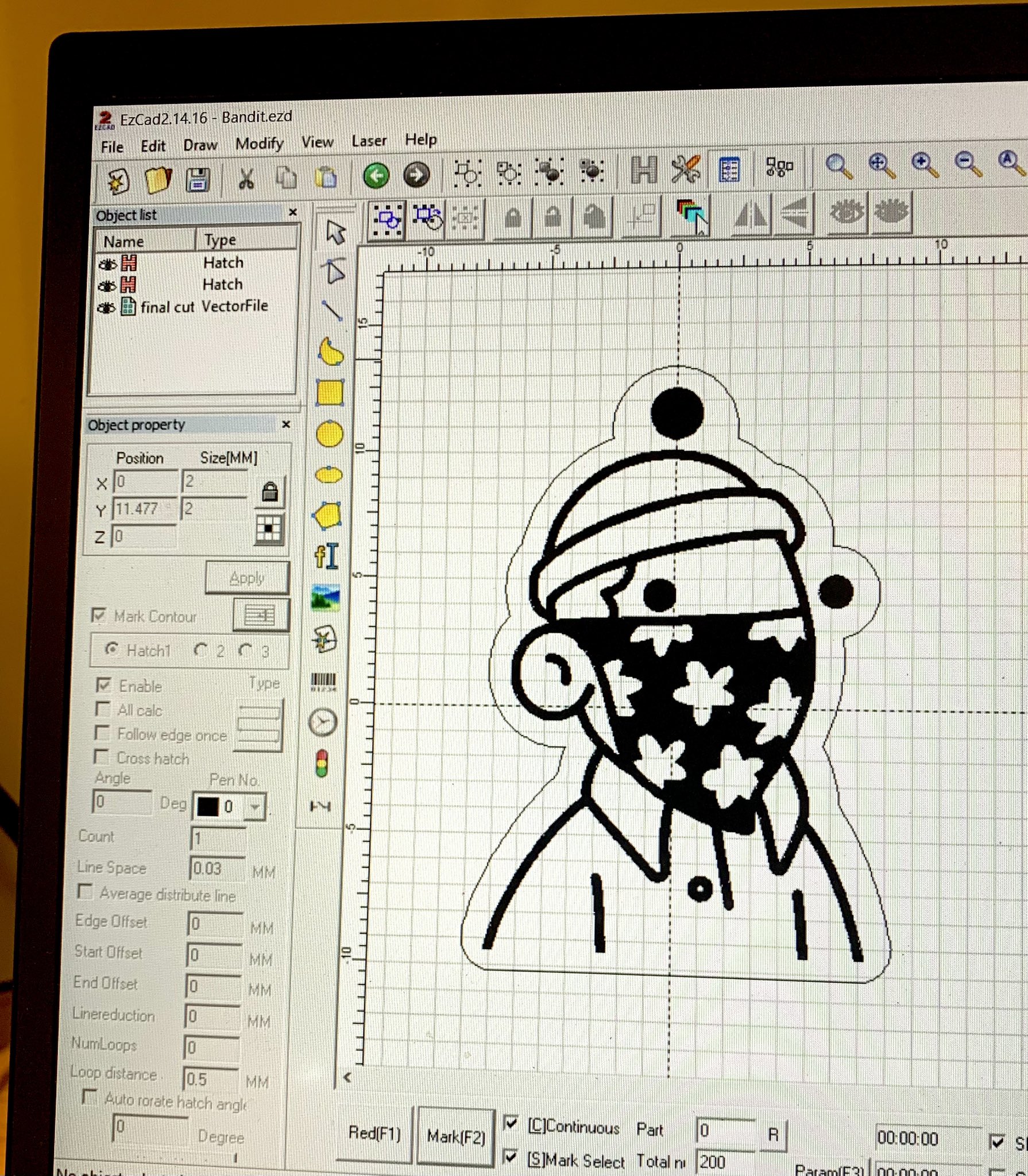The width and height of the screenshot is (1028, 1176).
Task: Add a barcode object
Action: (x=324, y=681)
